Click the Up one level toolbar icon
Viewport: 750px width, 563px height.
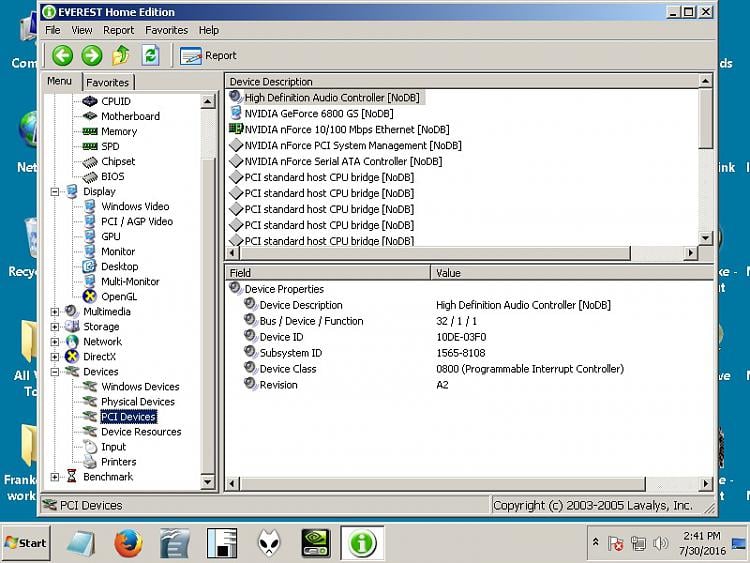pyautogui.click(x=121, y=55)
